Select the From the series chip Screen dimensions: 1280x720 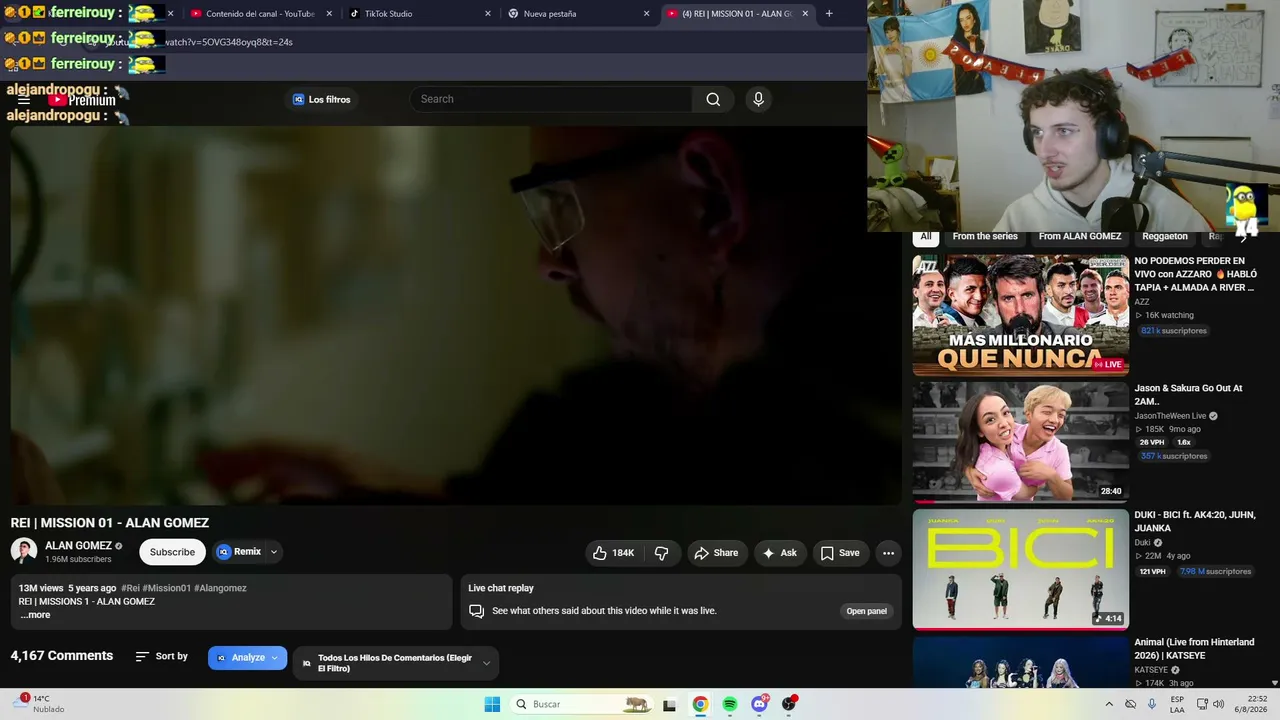(x=985, y=237)
